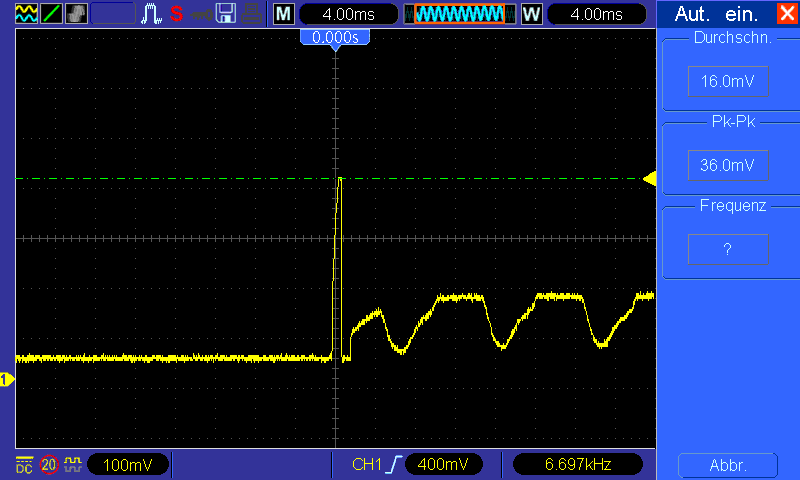Click the sine wave display icon

27,14
